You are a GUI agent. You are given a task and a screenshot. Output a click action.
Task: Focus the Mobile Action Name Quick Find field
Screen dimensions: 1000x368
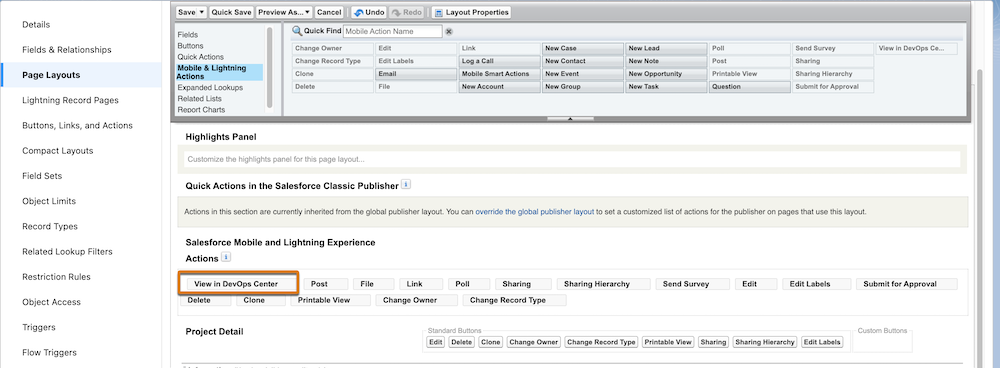point(392,31)
